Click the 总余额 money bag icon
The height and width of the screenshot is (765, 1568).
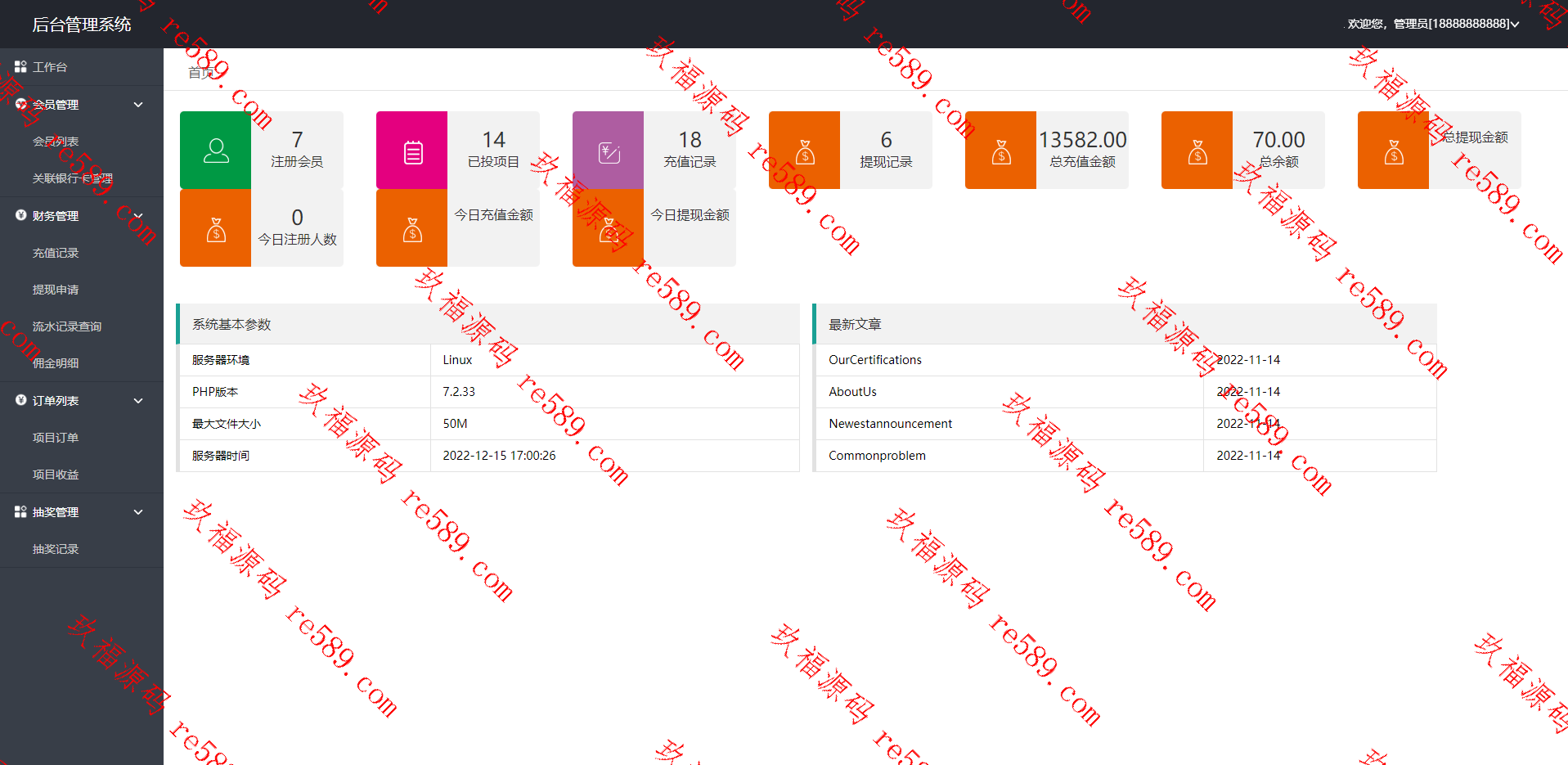click(x=1197, y=151)
